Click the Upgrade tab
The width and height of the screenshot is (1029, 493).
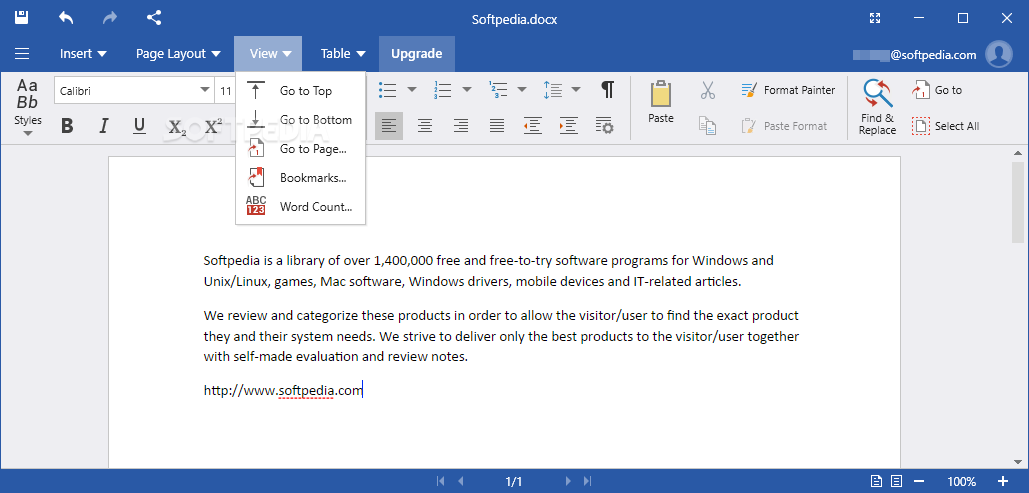pos(417,54)
